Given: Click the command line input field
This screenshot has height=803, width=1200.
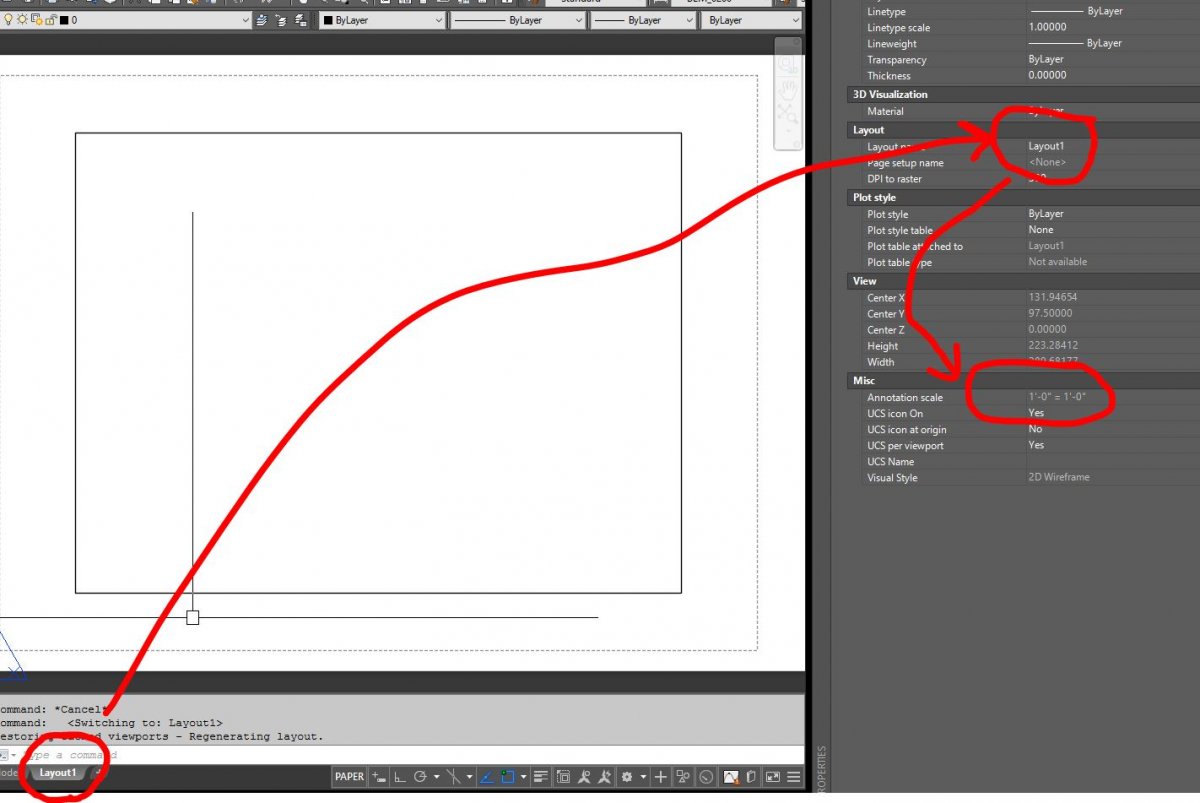Looking at the screenshot, I should coord(410,755).
